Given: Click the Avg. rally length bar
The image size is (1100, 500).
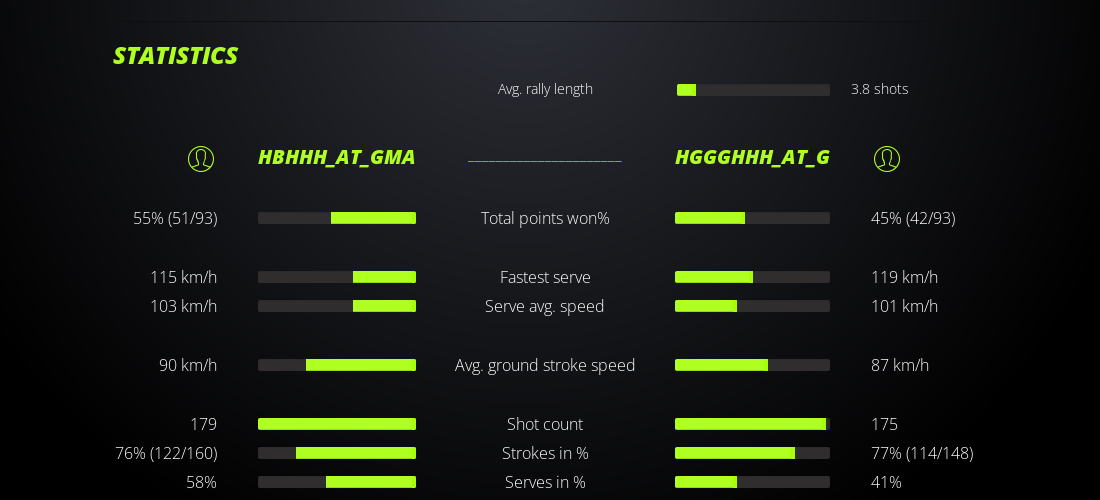Looking at the screenshot, I should click(x=753, y=90).
